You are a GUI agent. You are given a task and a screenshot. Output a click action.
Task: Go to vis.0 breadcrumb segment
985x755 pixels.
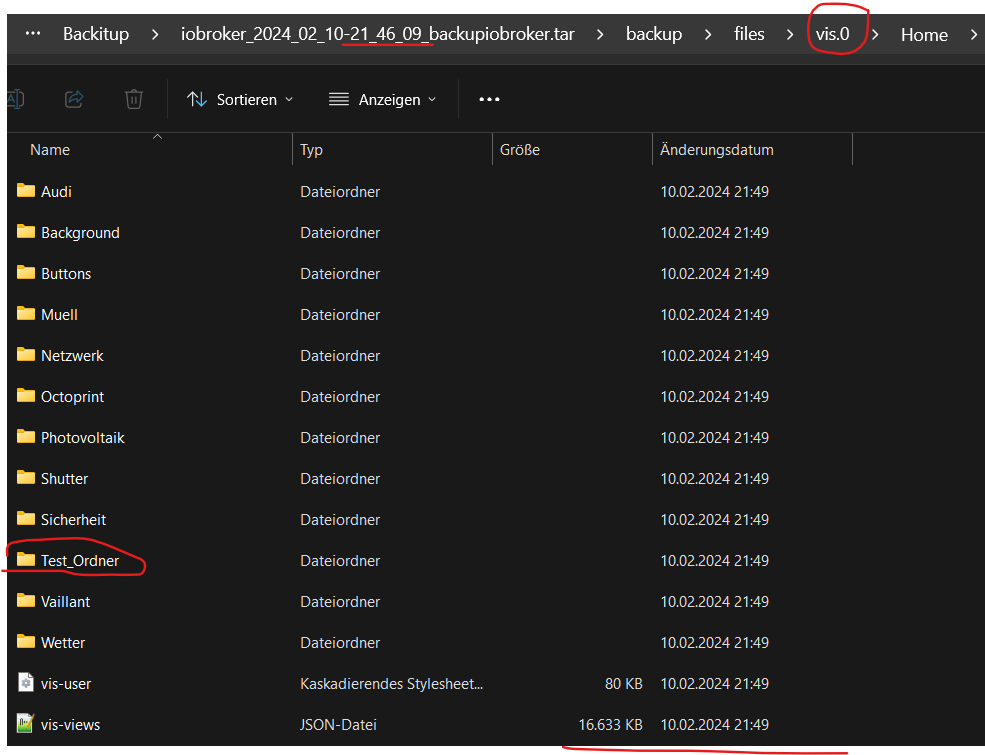[832, 34]
